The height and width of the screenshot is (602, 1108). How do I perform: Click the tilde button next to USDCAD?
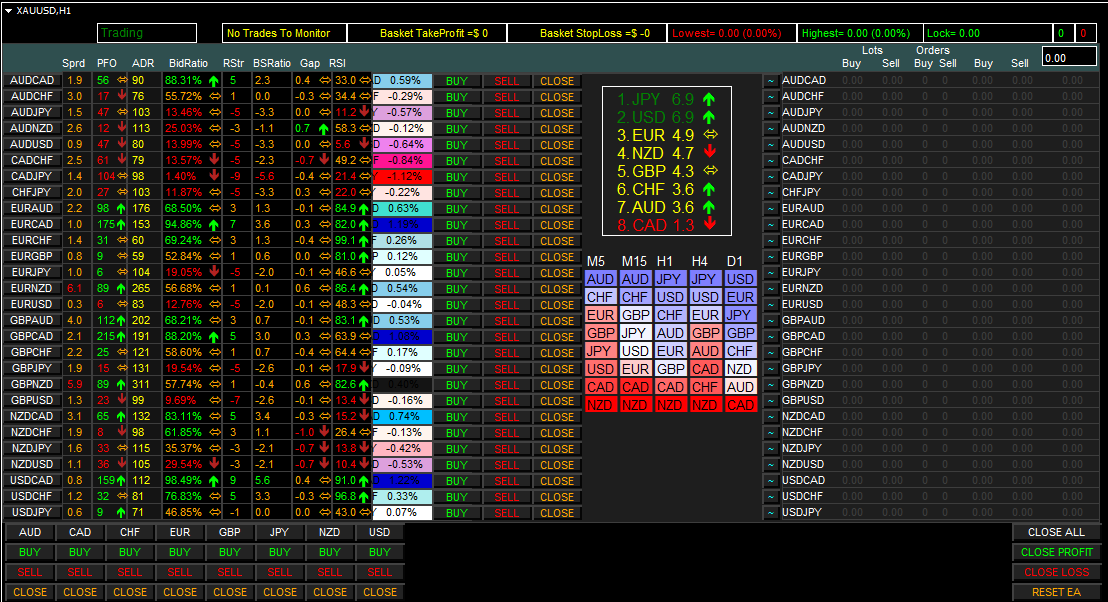771,480
